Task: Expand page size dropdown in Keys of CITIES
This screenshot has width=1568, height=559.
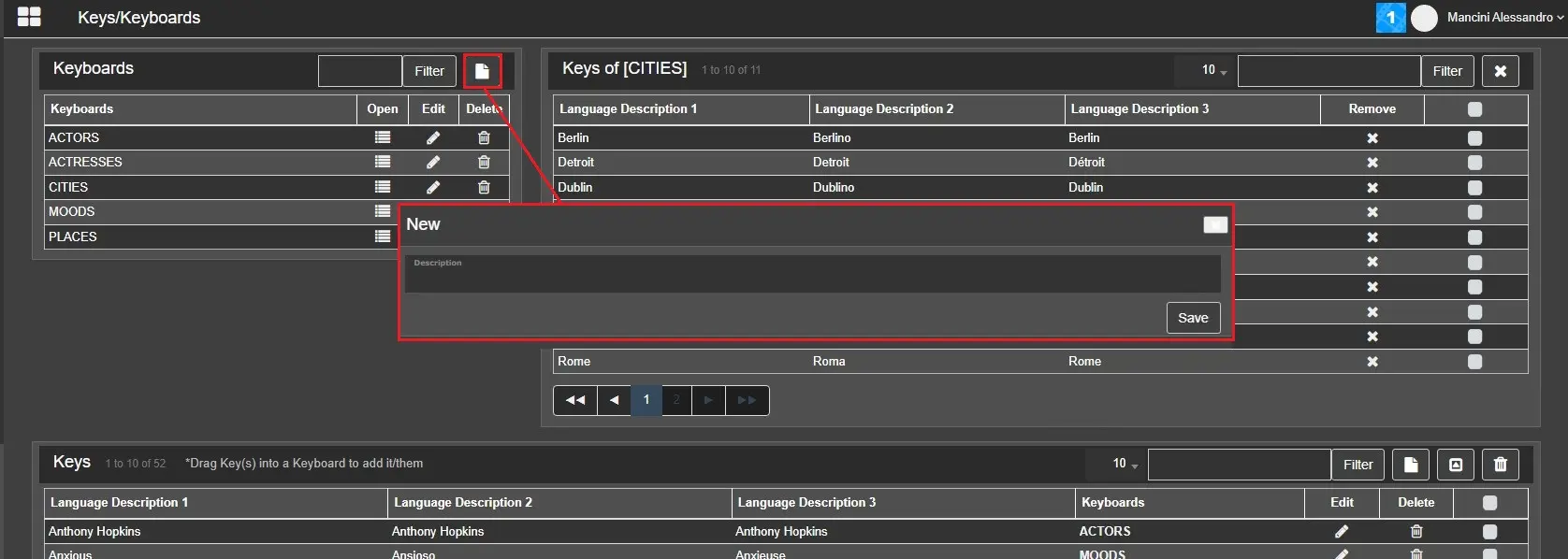Action: tap(1213, 70)
